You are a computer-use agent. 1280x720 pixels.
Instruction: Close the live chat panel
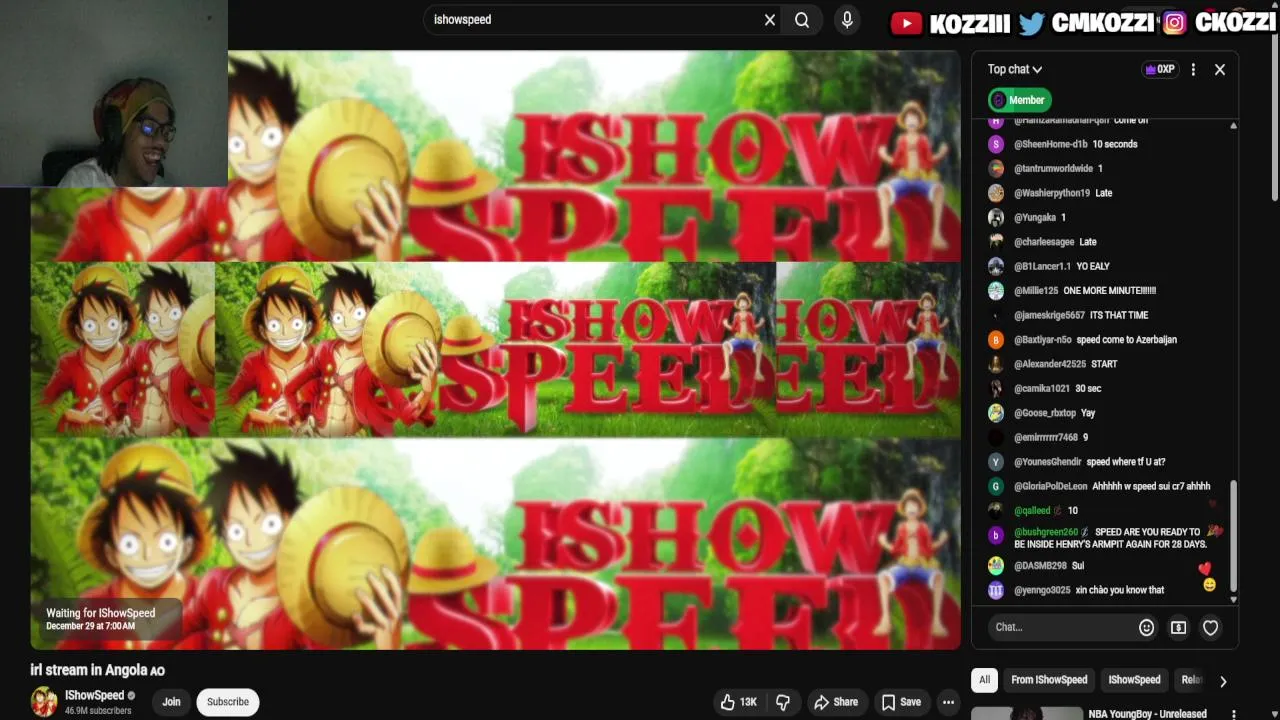[1220, 70]
